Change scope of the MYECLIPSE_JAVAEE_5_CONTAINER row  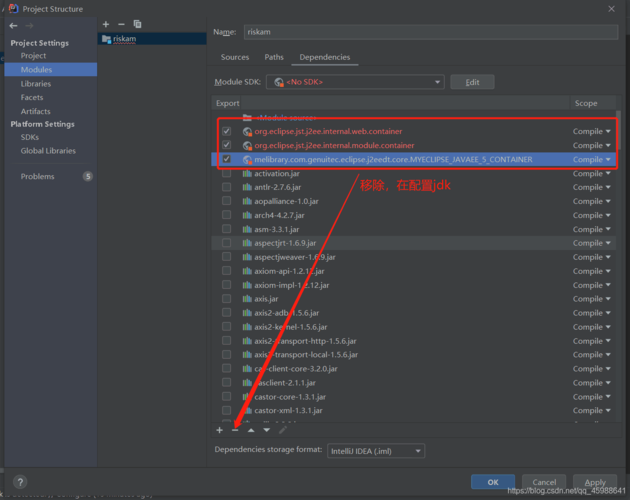tap(591, 160)
